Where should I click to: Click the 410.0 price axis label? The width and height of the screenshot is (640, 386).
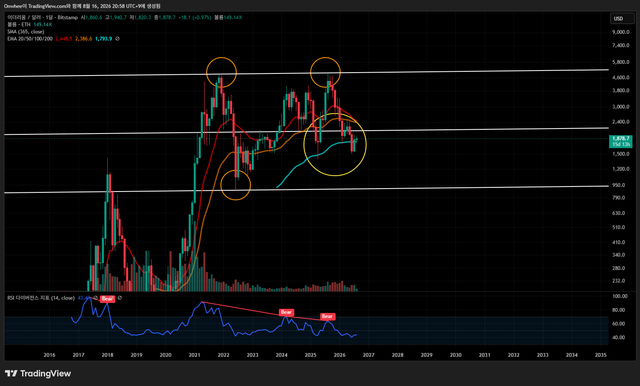(x=618, y=242)
